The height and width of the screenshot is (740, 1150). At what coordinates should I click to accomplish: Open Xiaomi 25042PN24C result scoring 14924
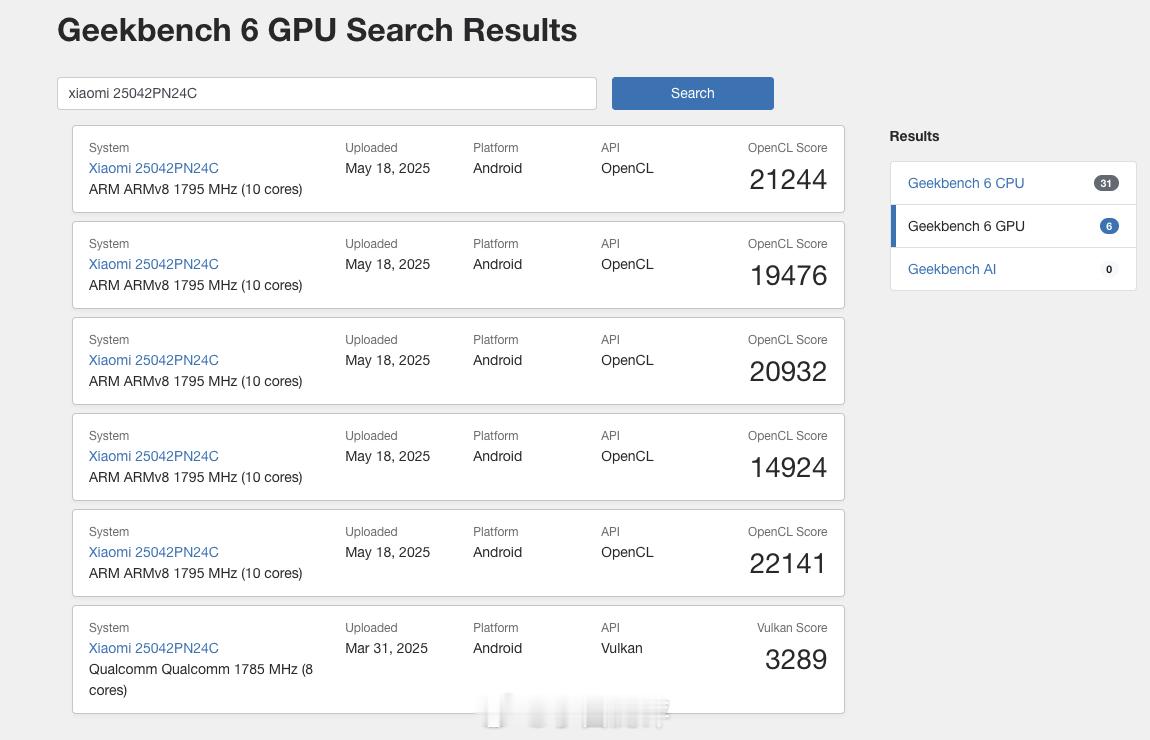(153, 456)
